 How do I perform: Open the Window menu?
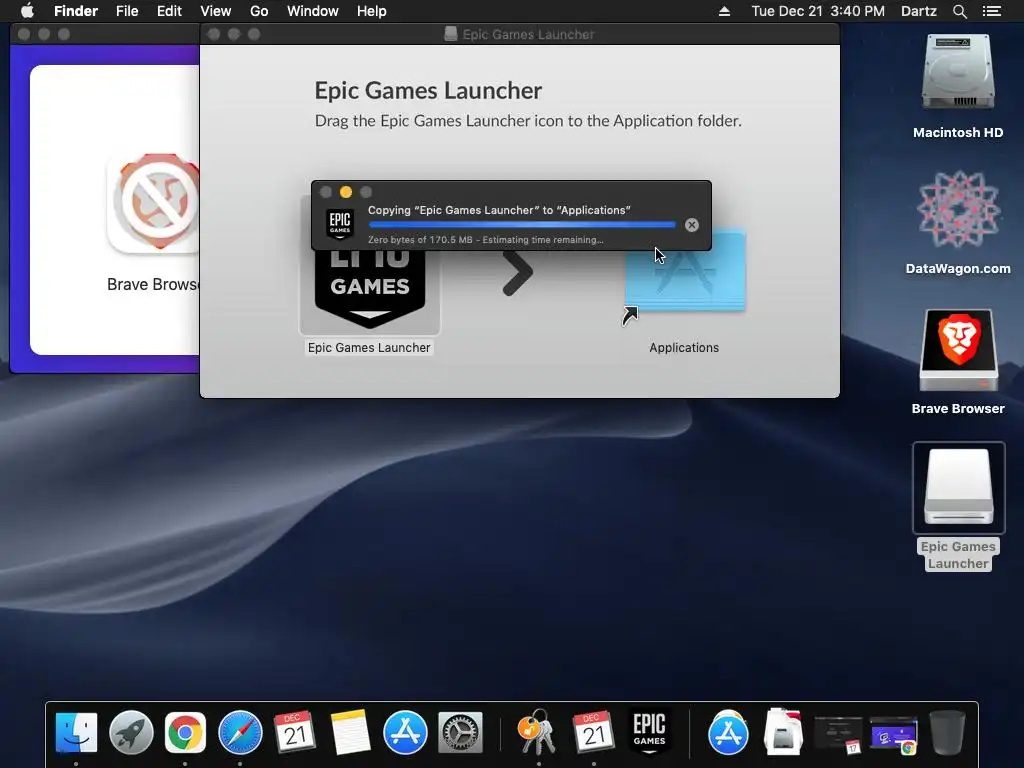point(313,11)
